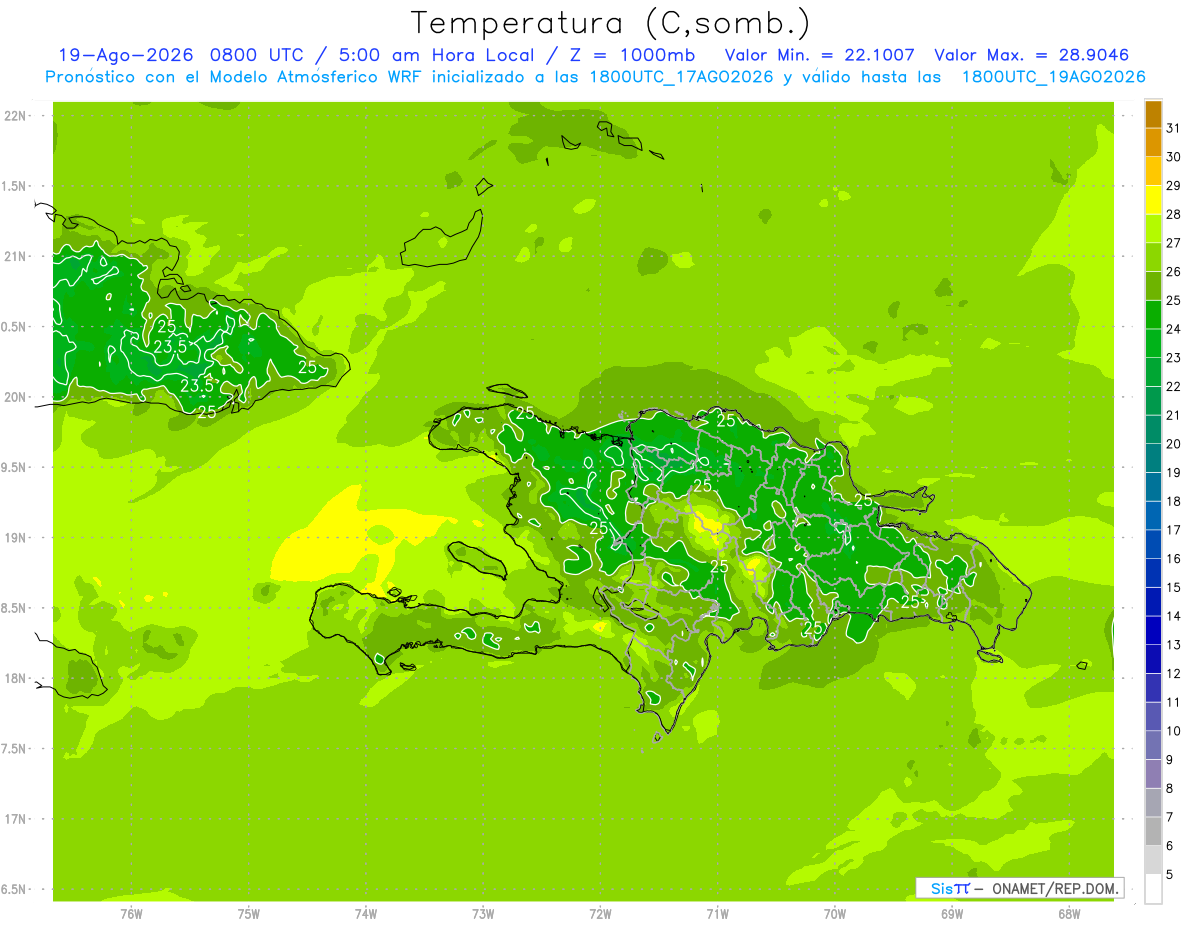The image size is (1200, 927).
Task: Click the yellow legend band between 28 and 29
Action: point(1153,199)
